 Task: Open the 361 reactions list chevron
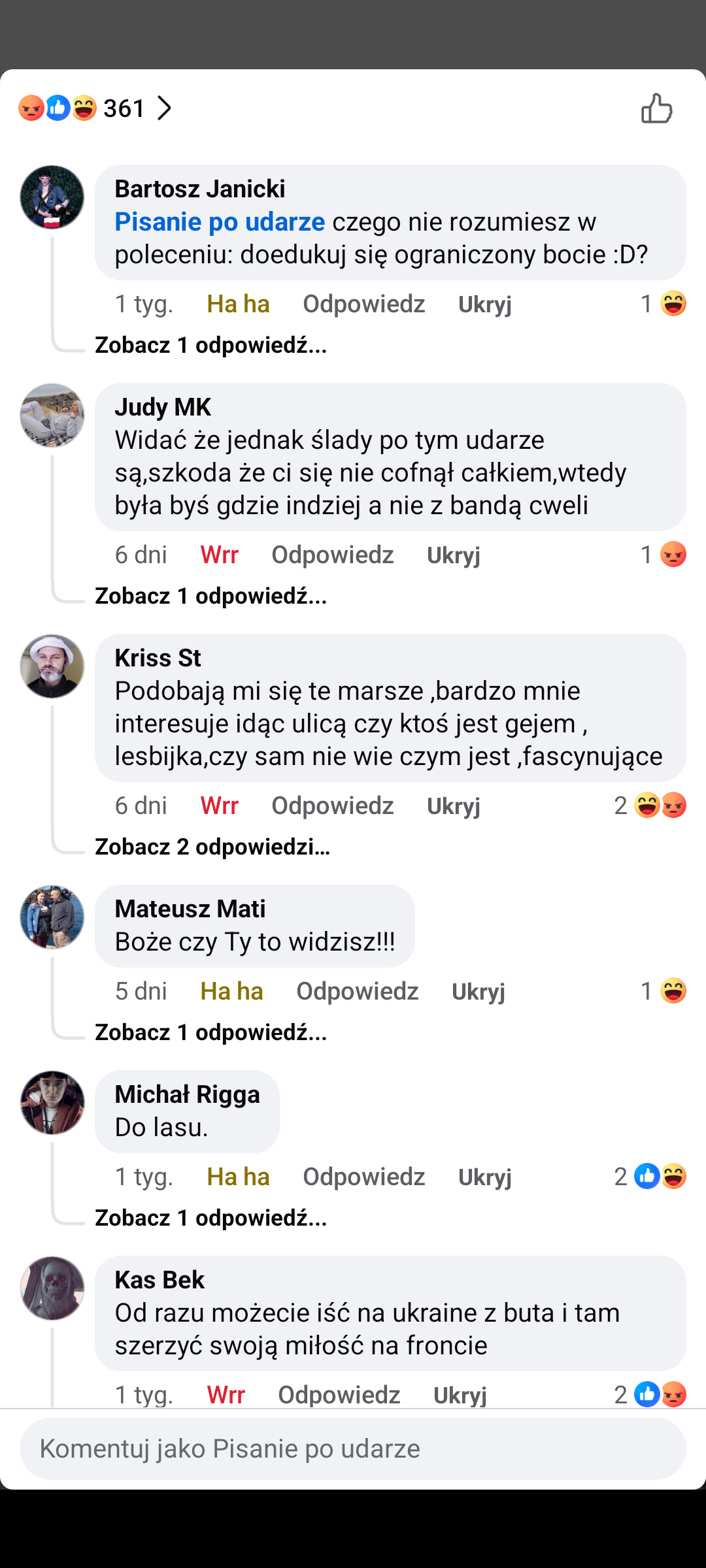click(164, 108)
